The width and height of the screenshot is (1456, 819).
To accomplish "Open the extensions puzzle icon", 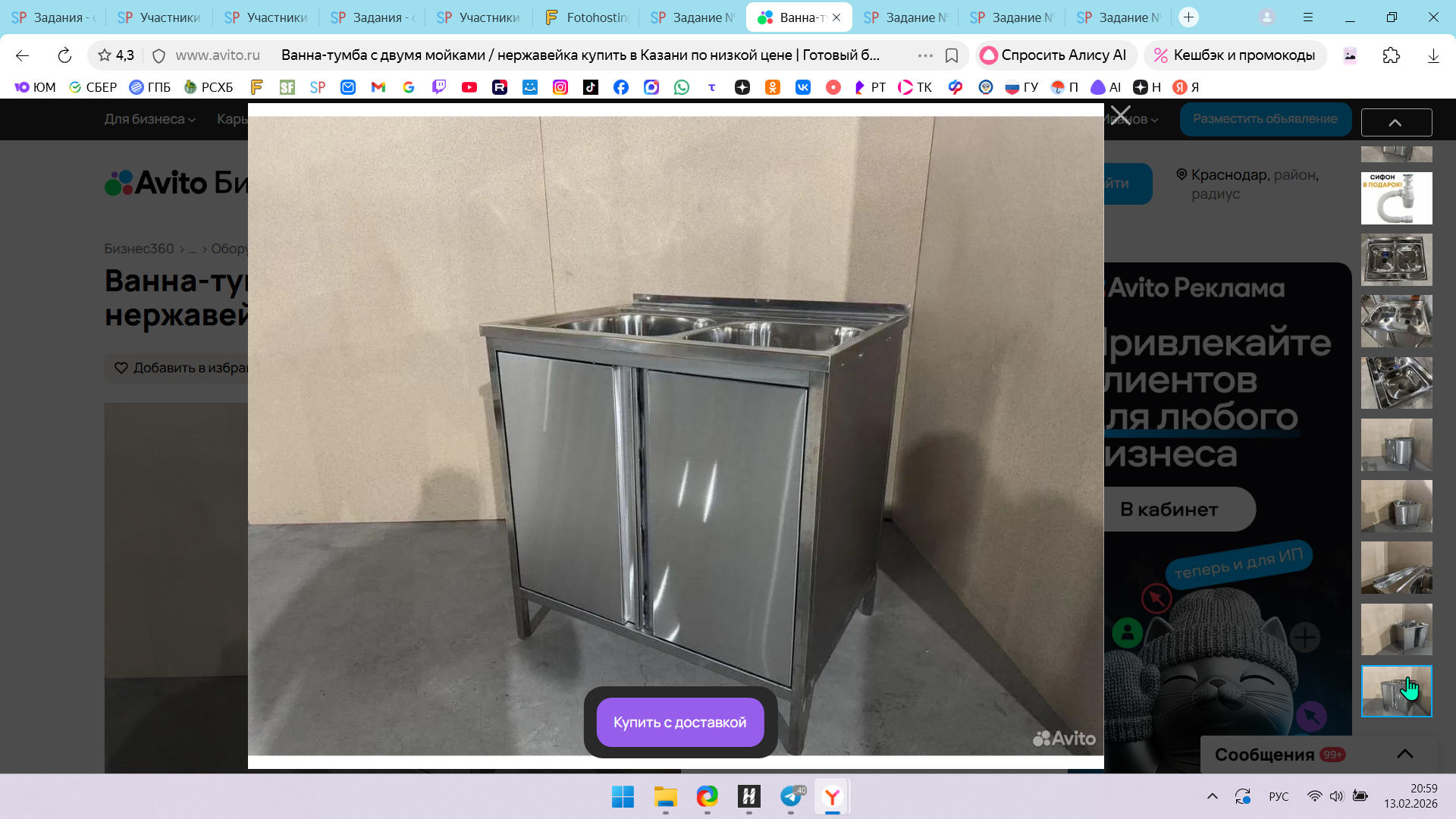I will [1391, 55].
